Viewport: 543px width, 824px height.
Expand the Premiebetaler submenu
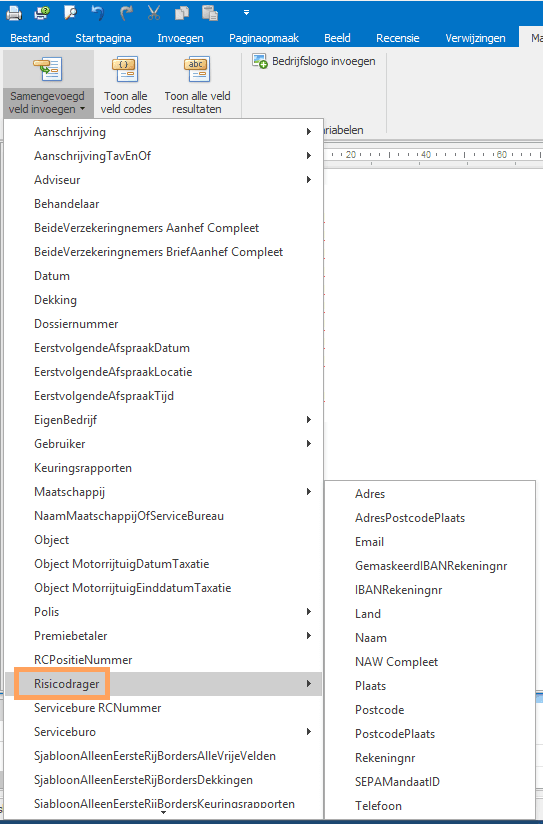point(163,636)
